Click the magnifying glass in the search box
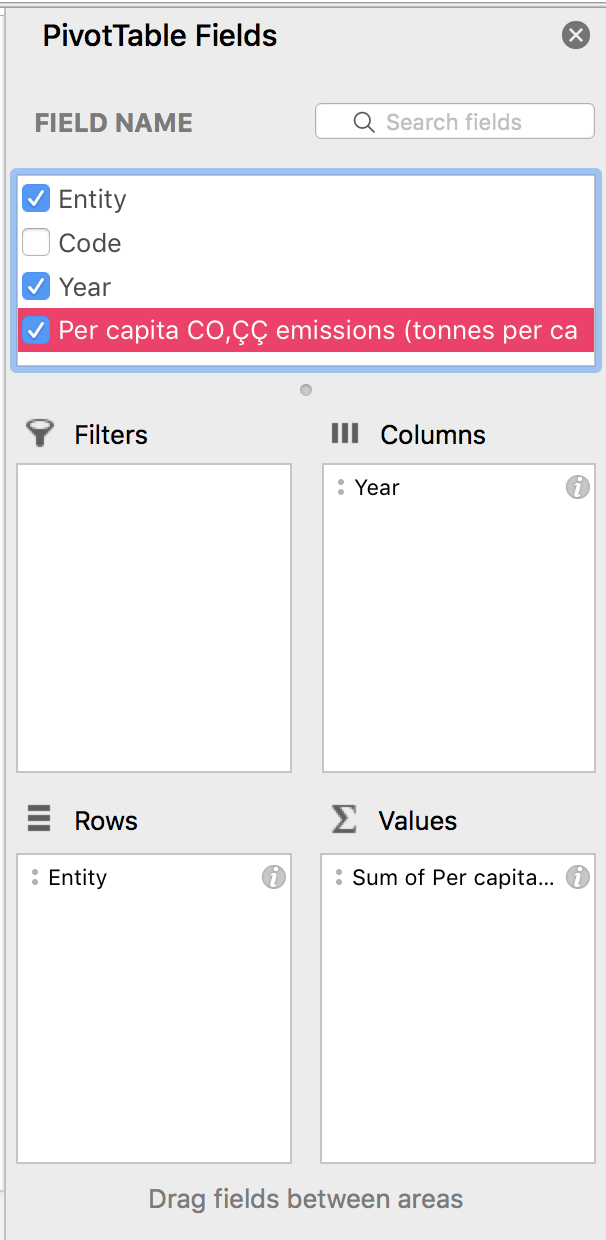The height and width of the screenshot is (1240, 606). 362,121
